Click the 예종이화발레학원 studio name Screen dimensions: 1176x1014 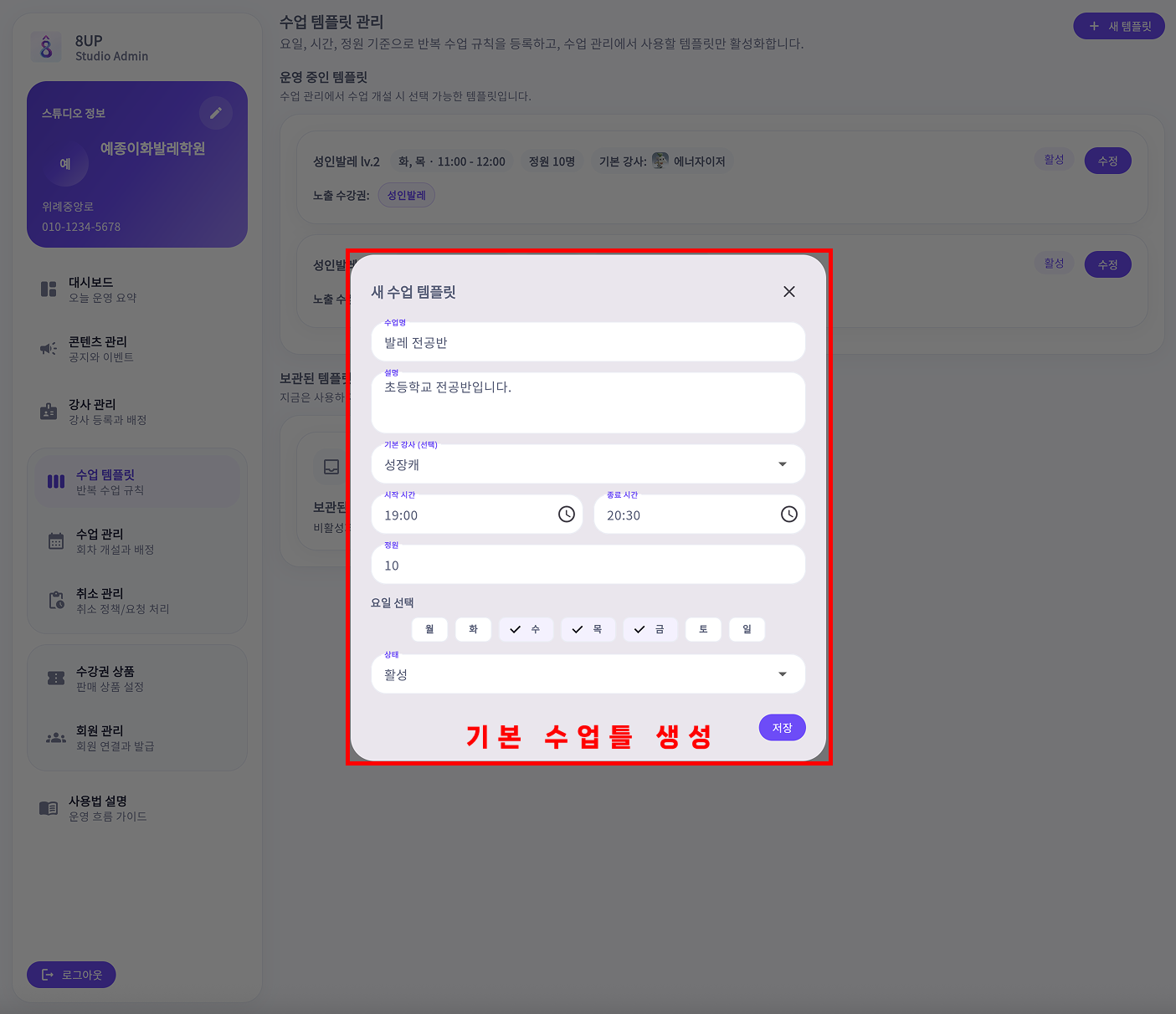coord(153,149)
